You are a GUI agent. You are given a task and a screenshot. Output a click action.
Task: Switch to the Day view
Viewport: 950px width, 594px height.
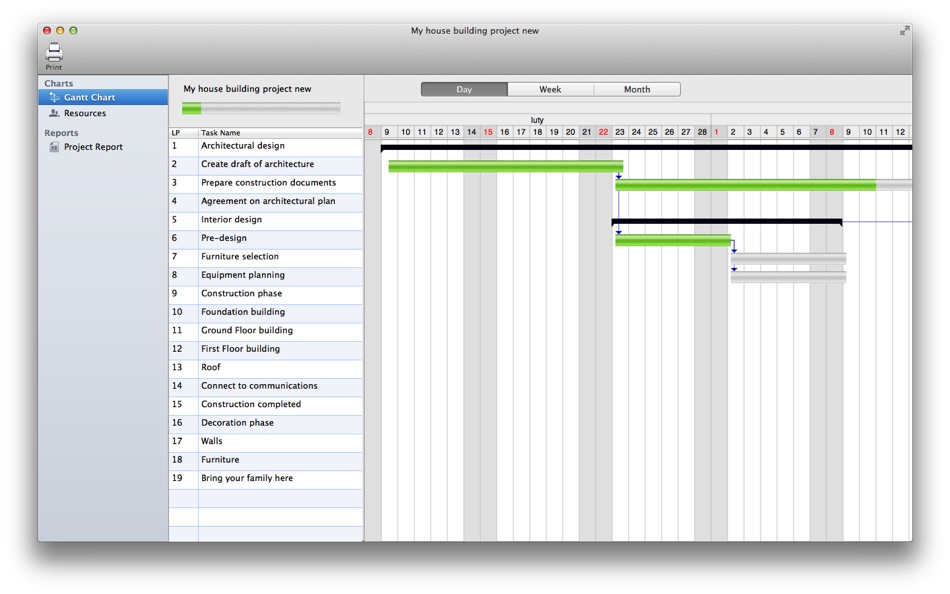[x=464, y=89]
